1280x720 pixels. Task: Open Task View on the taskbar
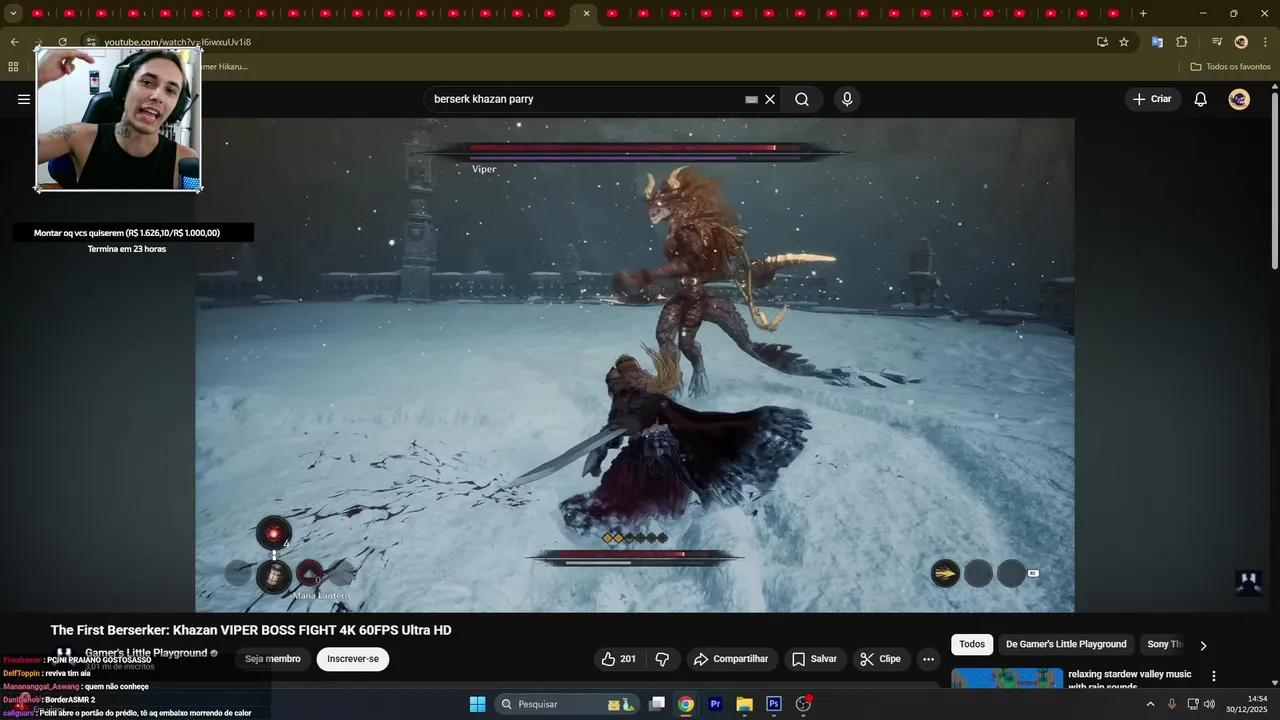coord(657,704)
